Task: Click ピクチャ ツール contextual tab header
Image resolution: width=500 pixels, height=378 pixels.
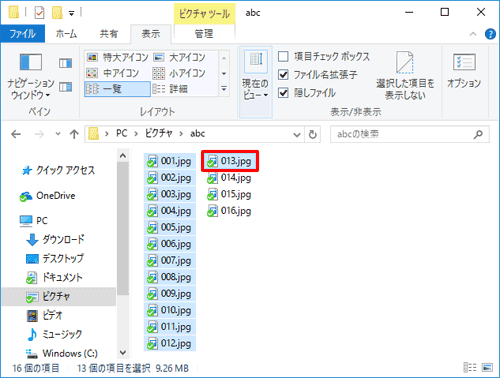Action: [204, 14]
